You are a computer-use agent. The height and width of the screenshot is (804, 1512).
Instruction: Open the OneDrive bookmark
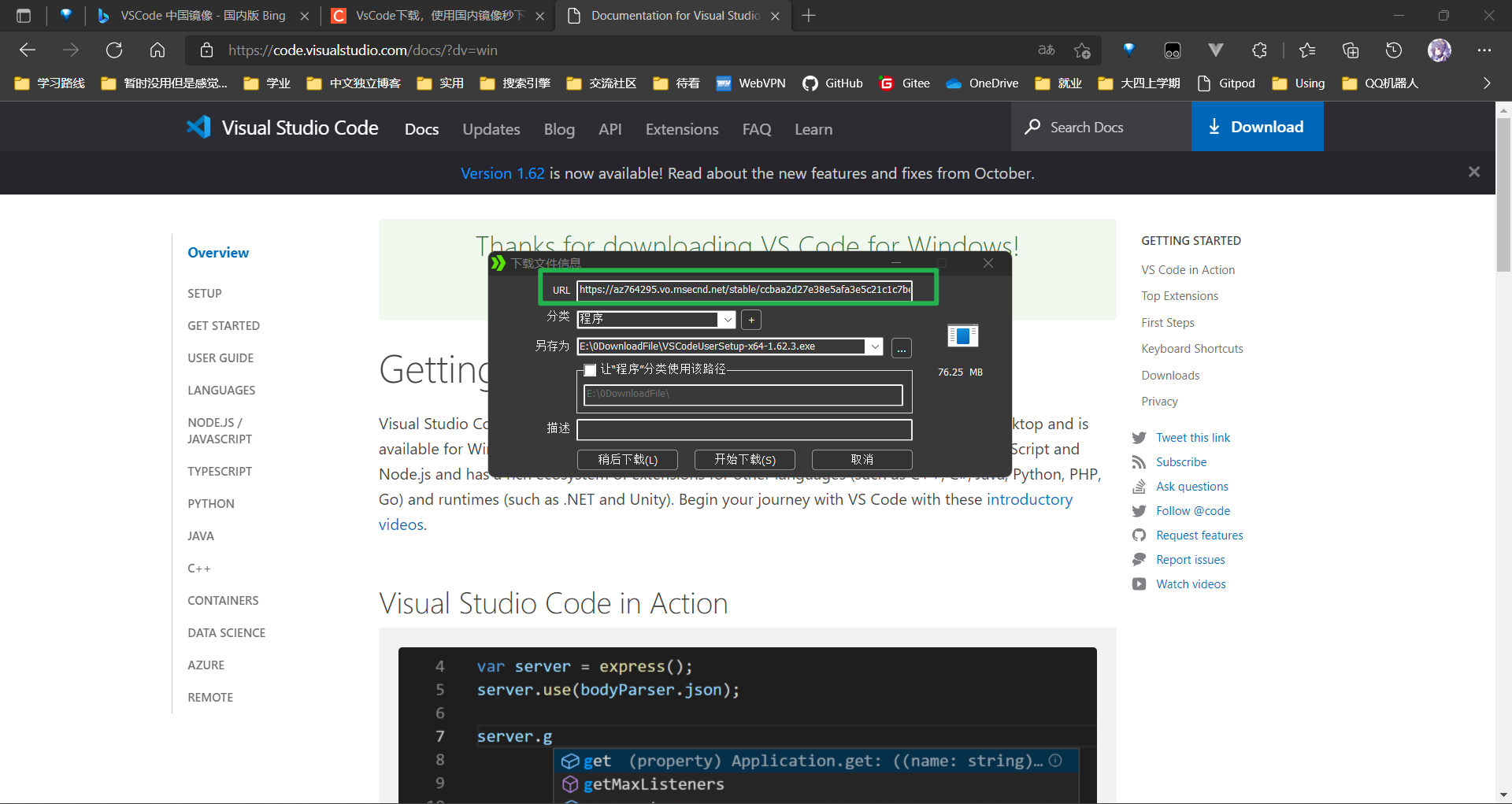tap(982, 83)
